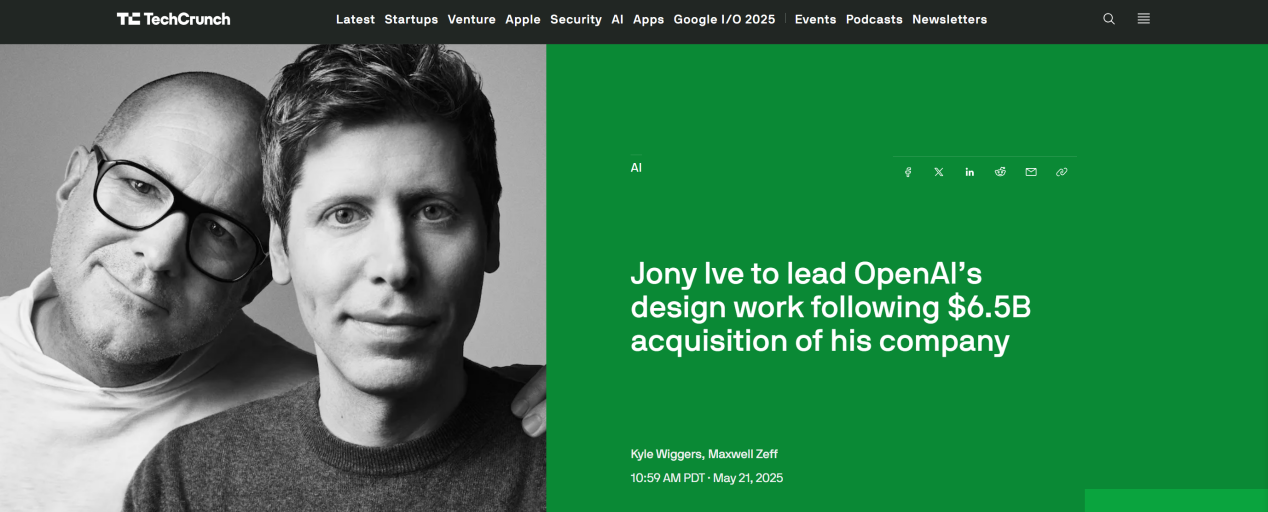Viewport: 1268px width, 512px height.
Task: Open Startups in the nav bar
Action: pos(411,19)
